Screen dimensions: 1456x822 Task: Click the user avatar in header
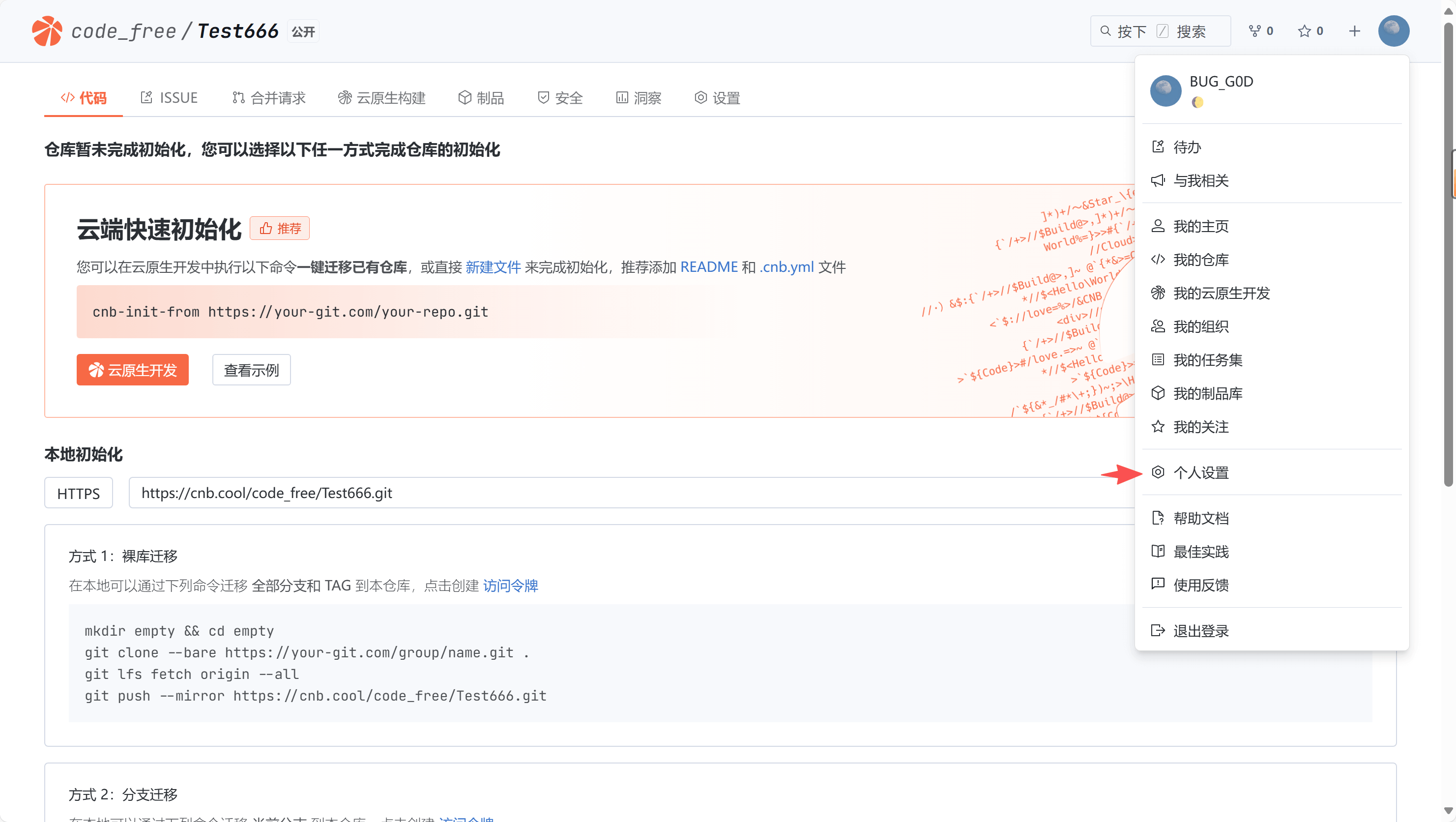click(x=1393, y=31)
